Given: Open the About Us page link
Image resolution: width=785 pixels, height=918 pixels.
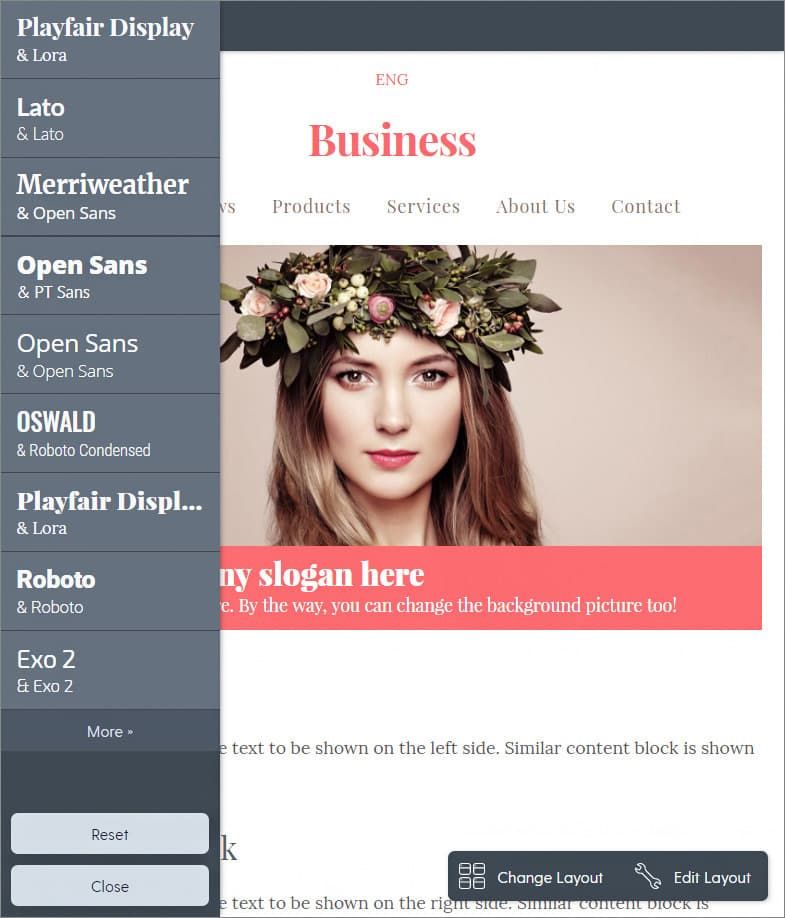Looking at the screenshot, I should pos(536,206).
